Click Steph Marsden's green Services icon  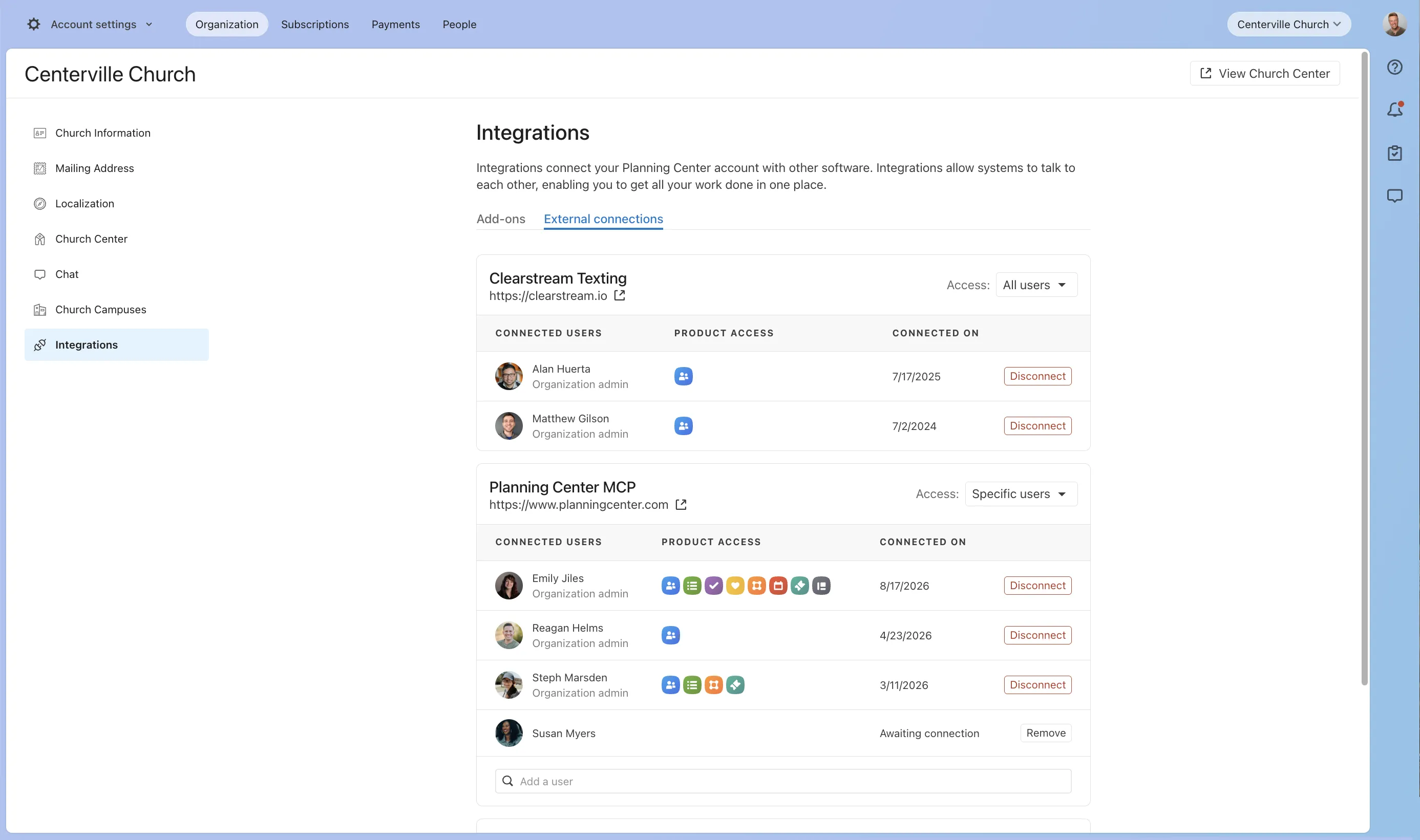(692, 685)
